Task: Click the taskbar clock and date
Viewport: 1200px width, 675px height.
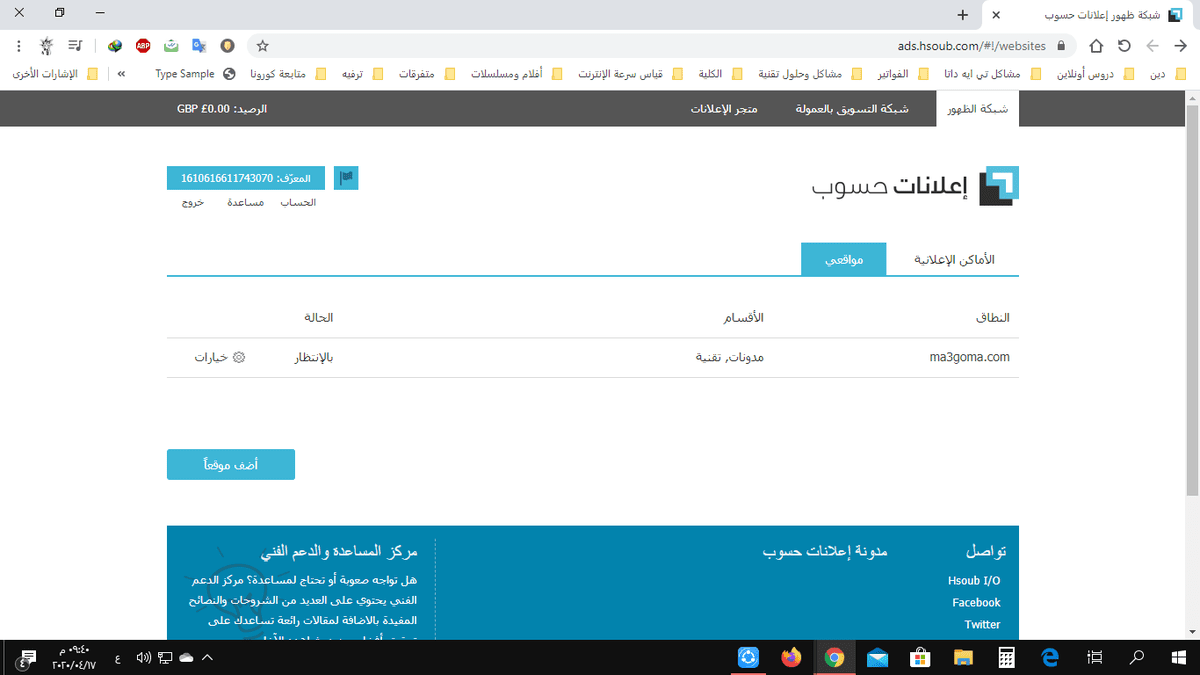Action: pos(75,657)
